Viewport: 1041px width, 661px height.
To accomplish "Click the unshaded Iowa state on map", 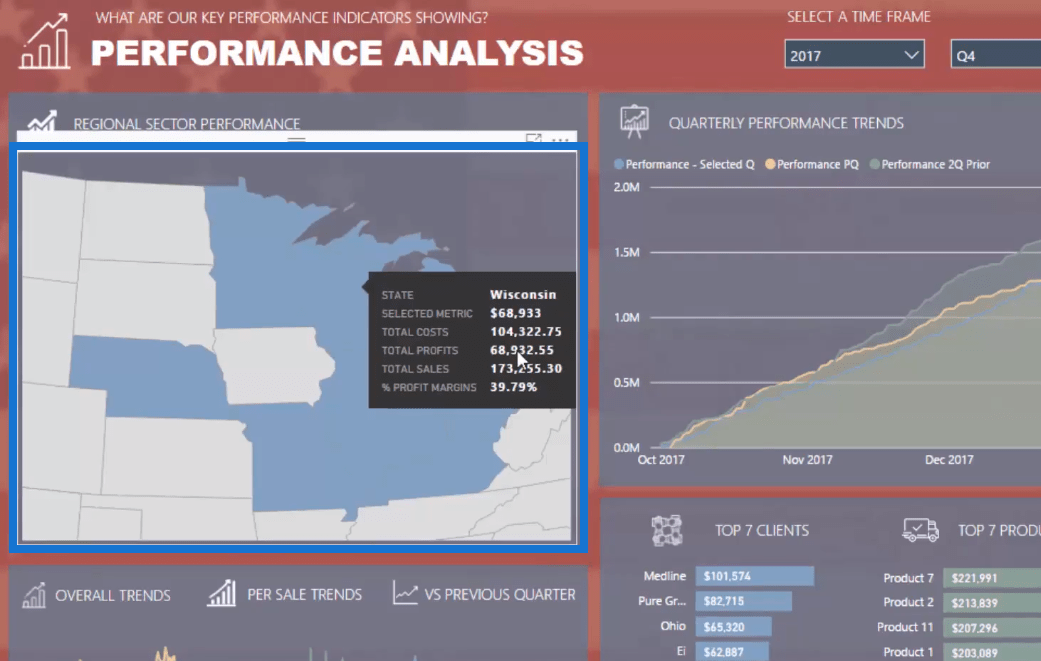I will [272, 365].
